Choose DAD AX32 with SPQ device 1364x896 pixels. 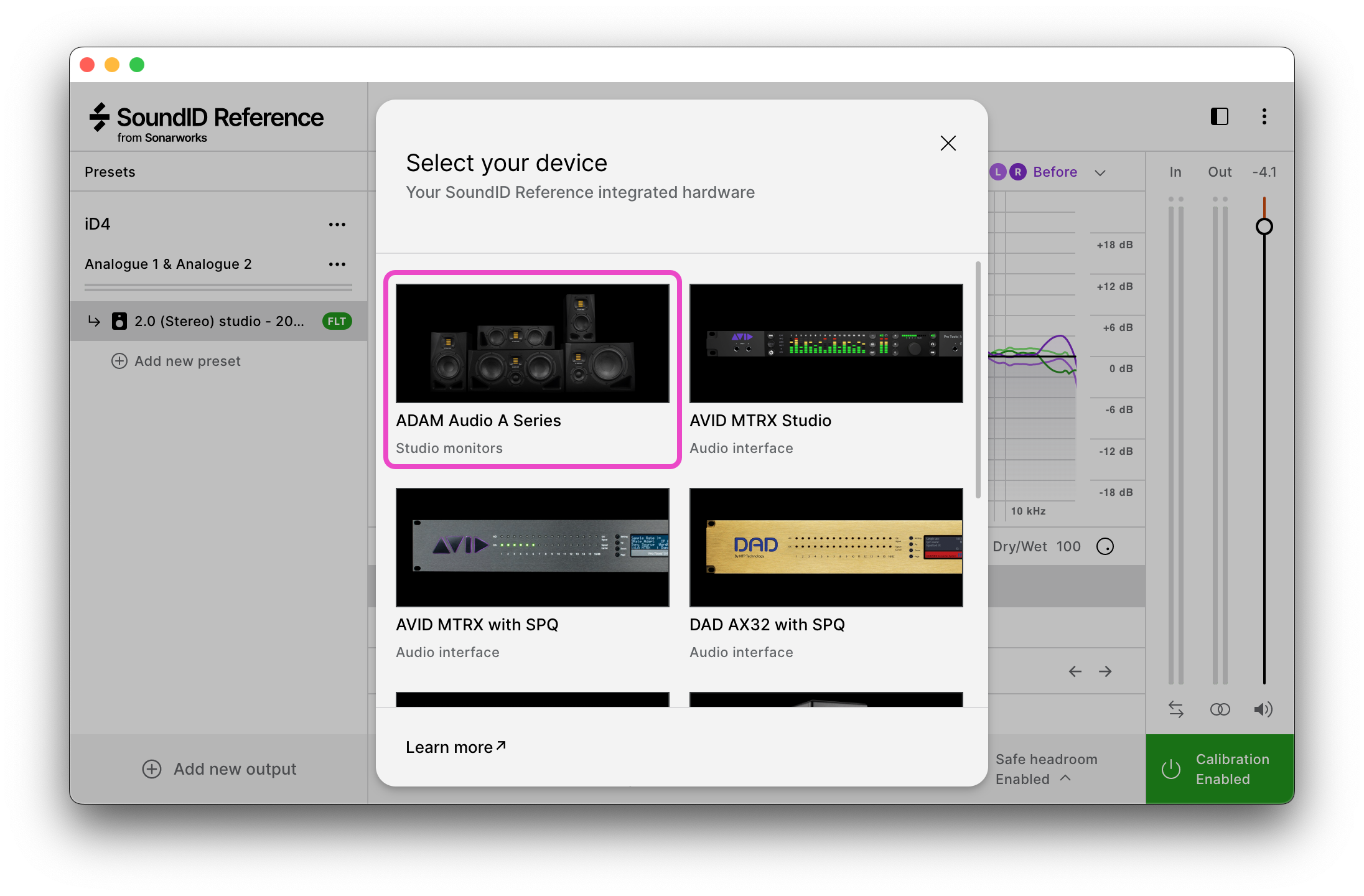pyautogui.click(x=826, y=574)
